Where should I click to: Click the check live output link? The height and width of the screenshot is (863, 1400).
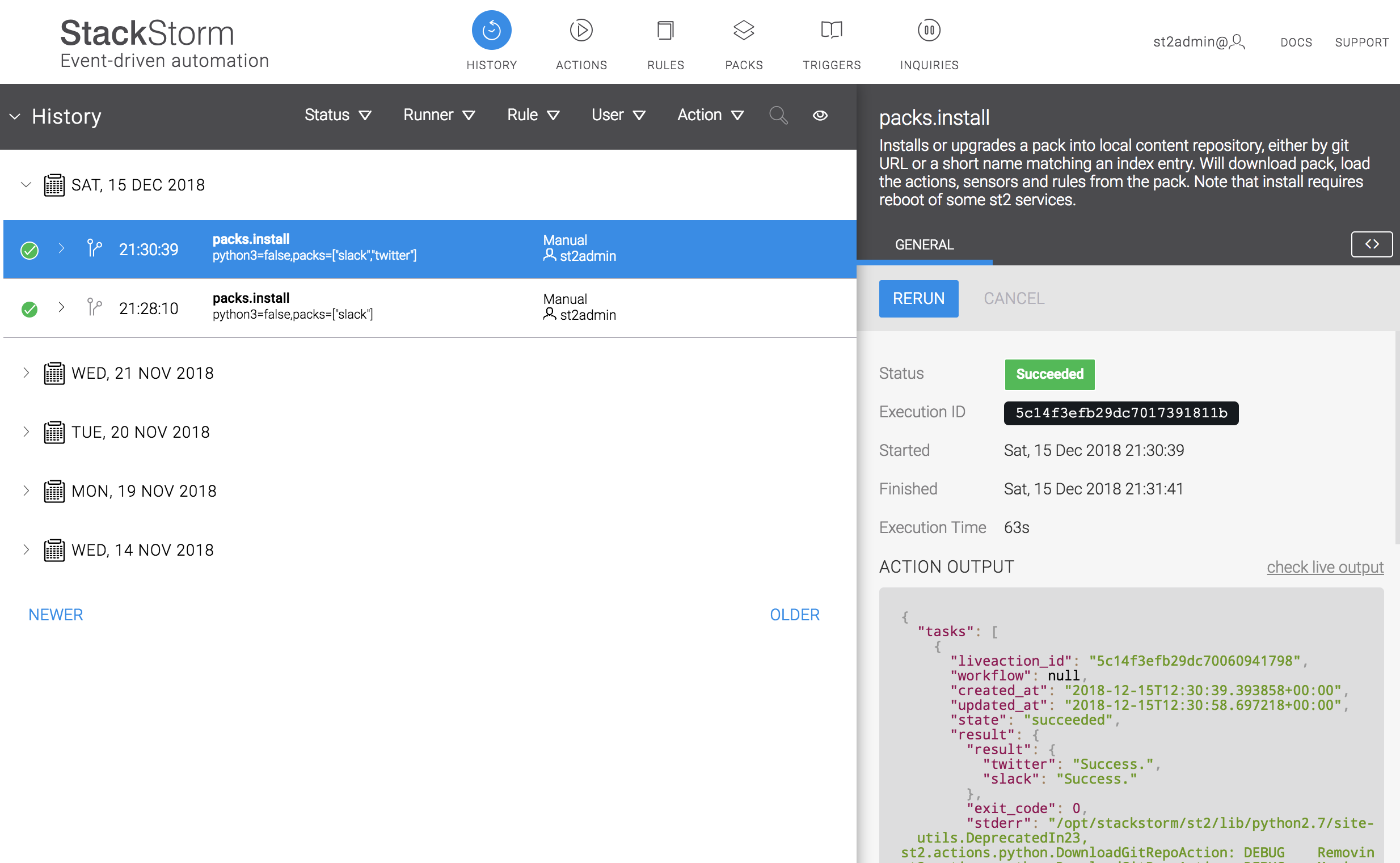click(1324, 567)
